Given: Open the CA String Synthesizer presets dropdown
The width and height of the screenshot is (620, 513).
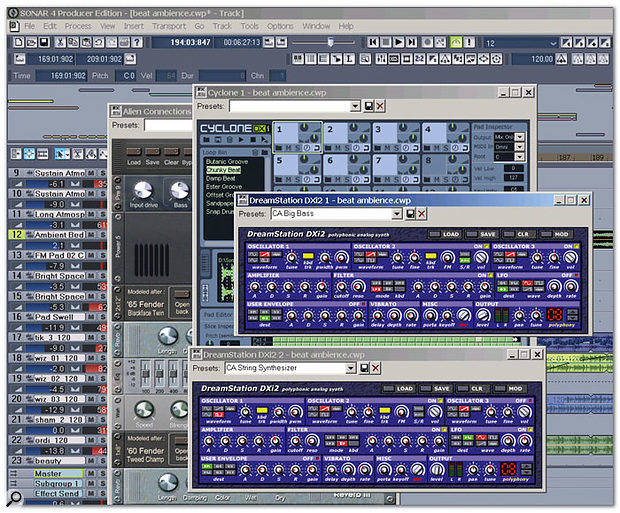Looking at the screenshot, I should pyautogui.click(x=350, y=368).
